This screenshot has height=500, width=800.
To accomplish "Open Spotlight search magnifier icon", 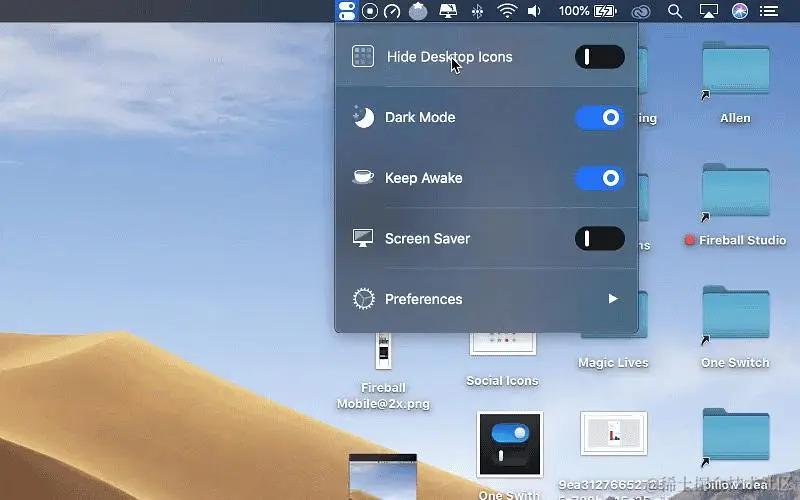I will 674,11.
